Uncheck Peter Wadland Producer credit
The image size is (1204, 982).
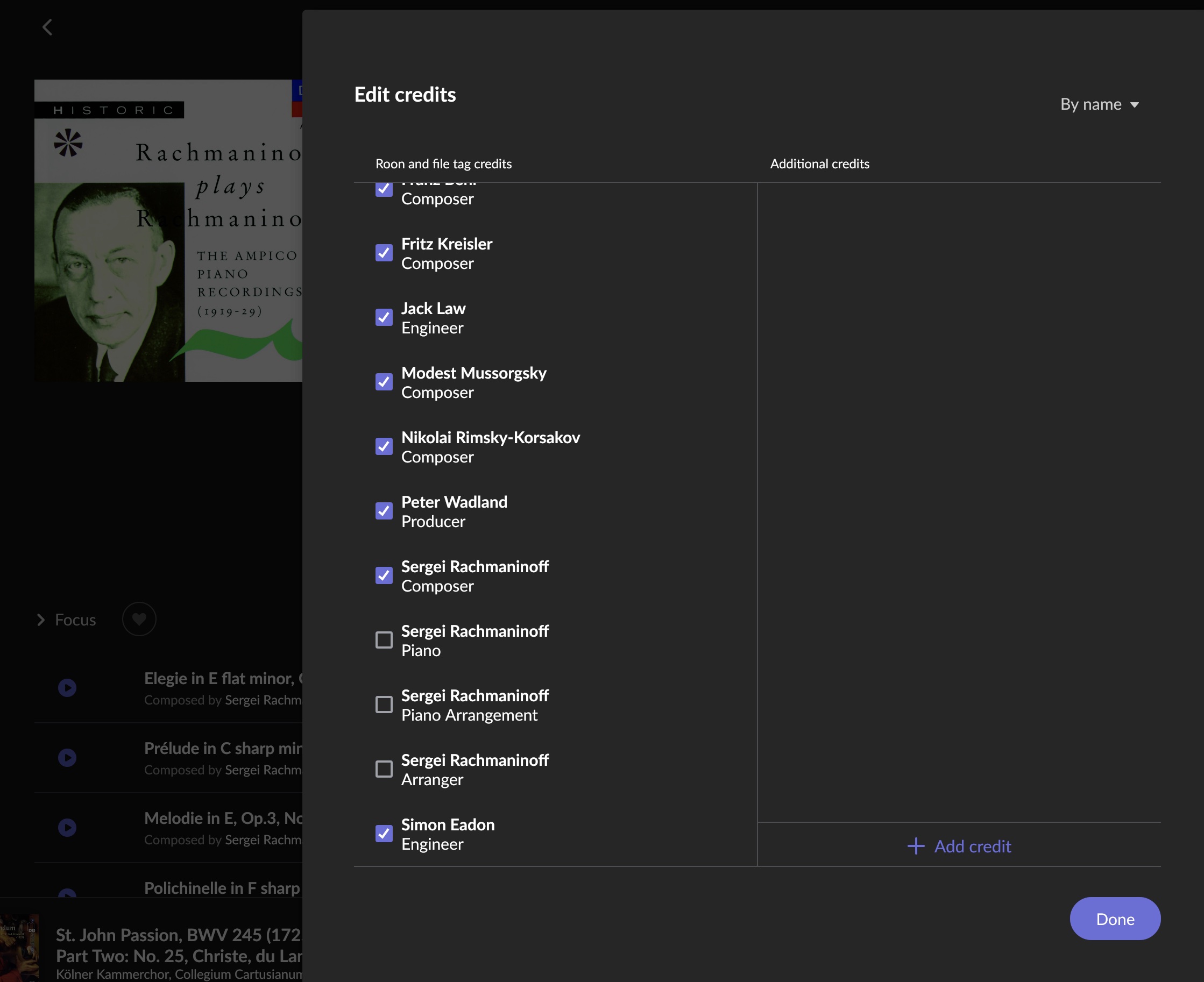coord(384,511)
